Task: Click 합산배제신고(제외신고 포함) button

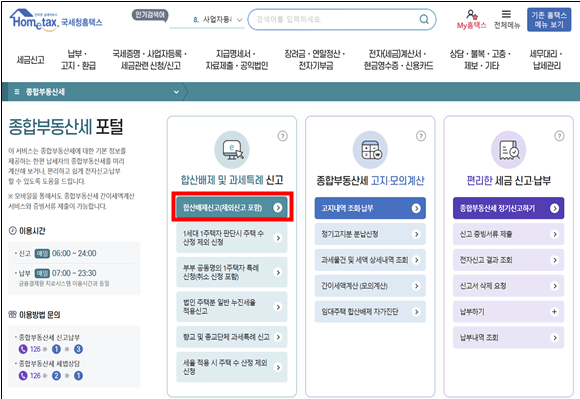Action: (x=232, y=208)
